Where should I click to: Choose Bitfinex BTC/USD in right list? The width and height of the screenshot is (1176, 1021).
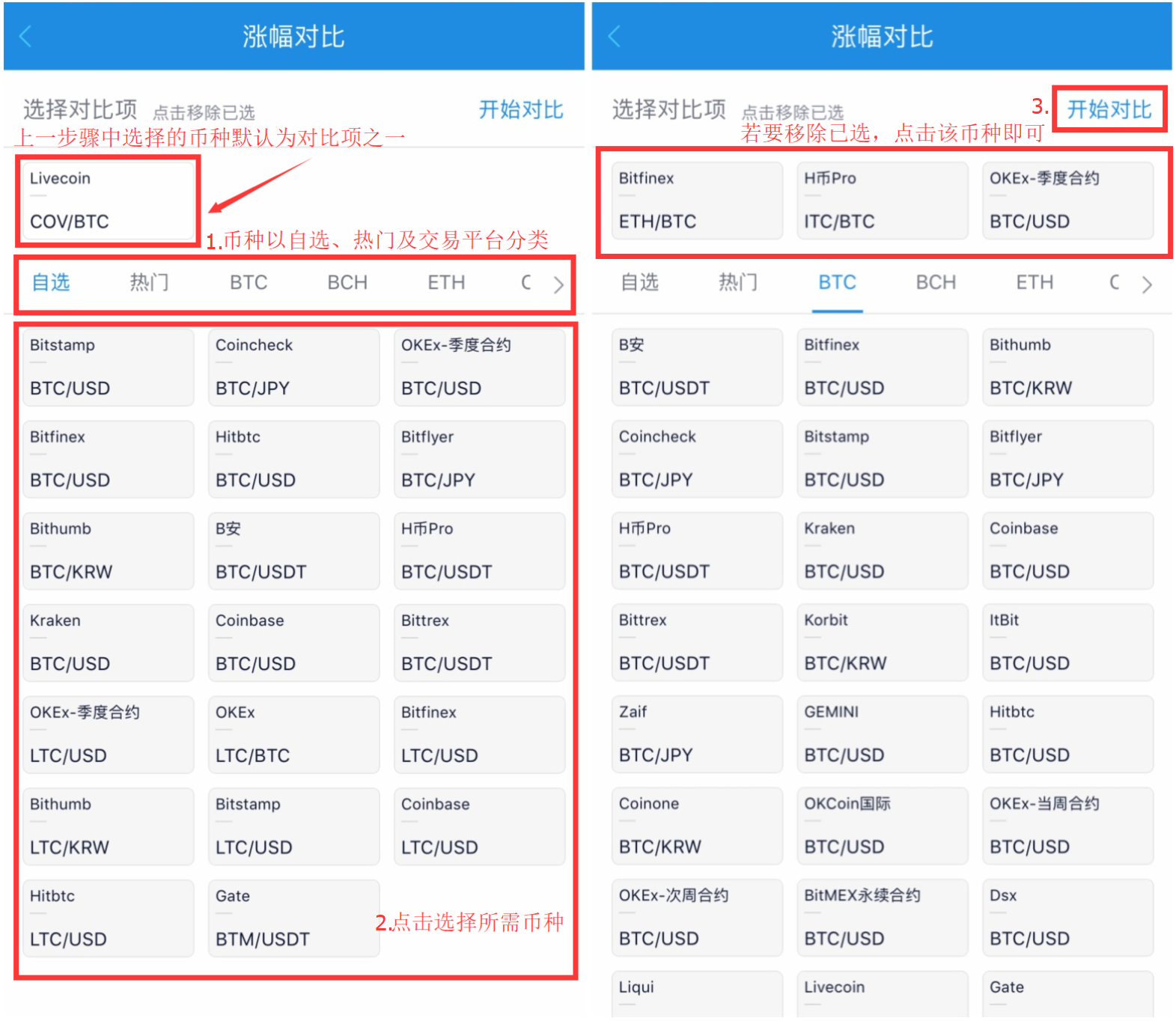[x=883, y=368]
